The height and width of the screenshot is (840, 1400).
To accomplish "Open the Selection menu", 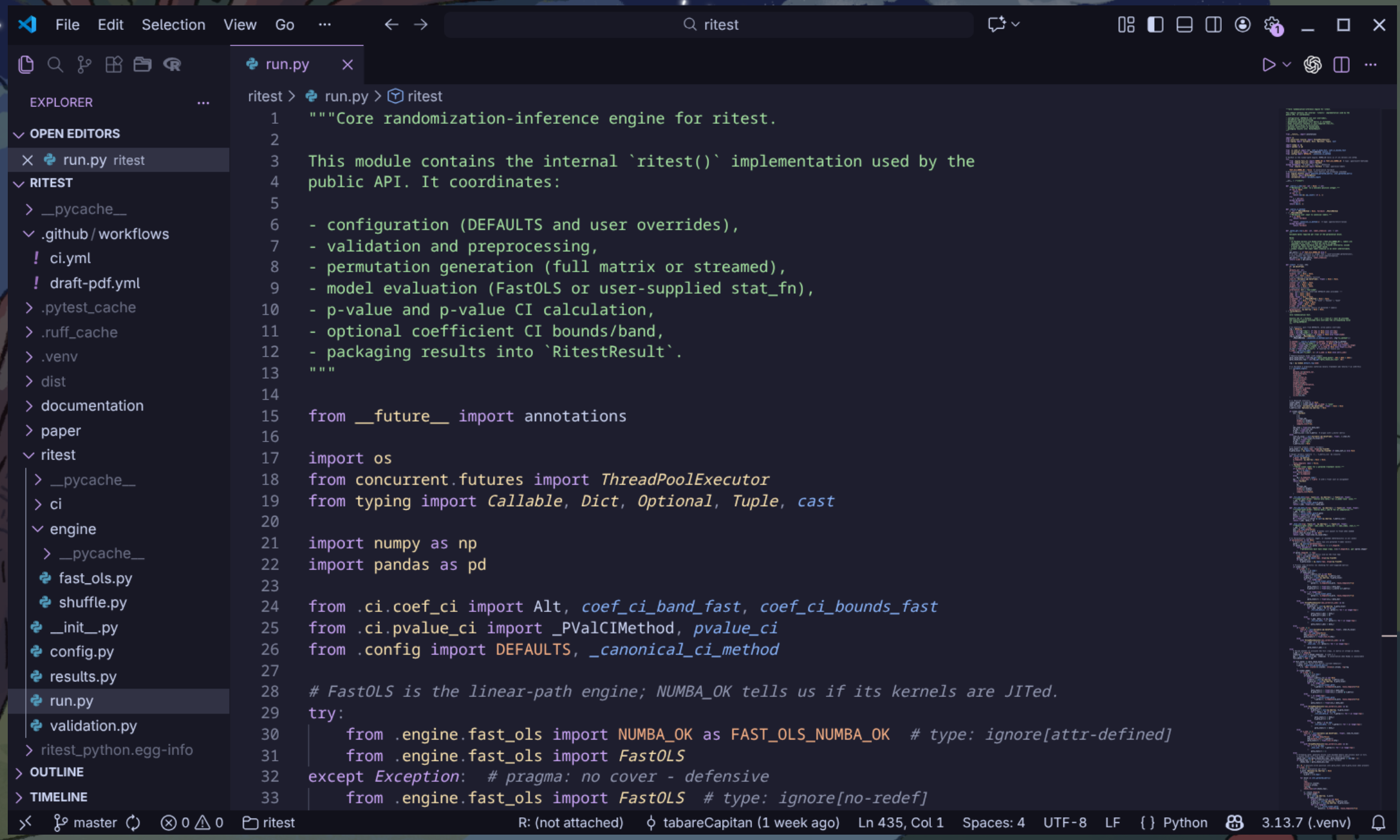I will click(x=173, y=25).
